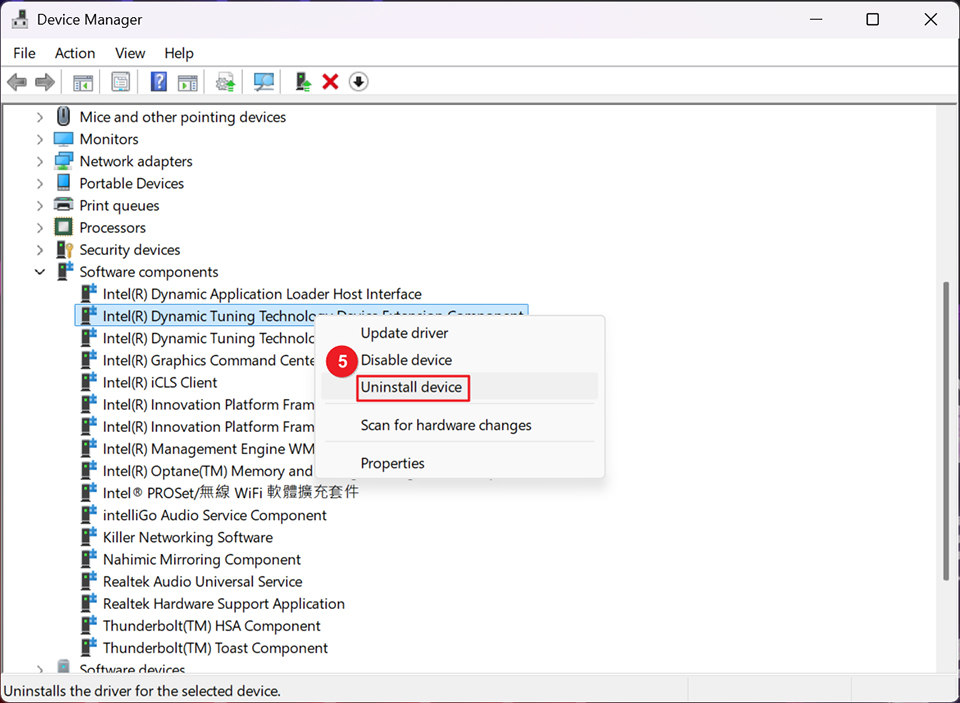Select Intel PROSet WiFi software extension entry

[231, 492]
